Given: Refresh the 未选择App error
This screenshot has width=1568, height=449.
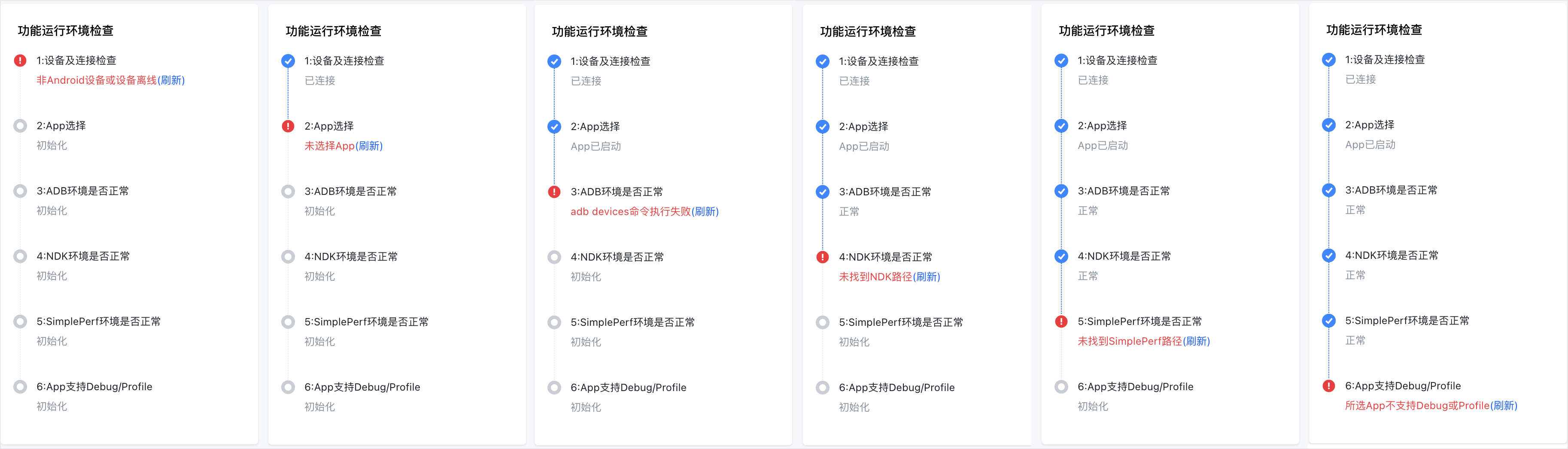Looking at the screenshot, I should pyautogui.click(x=369, y=146).
